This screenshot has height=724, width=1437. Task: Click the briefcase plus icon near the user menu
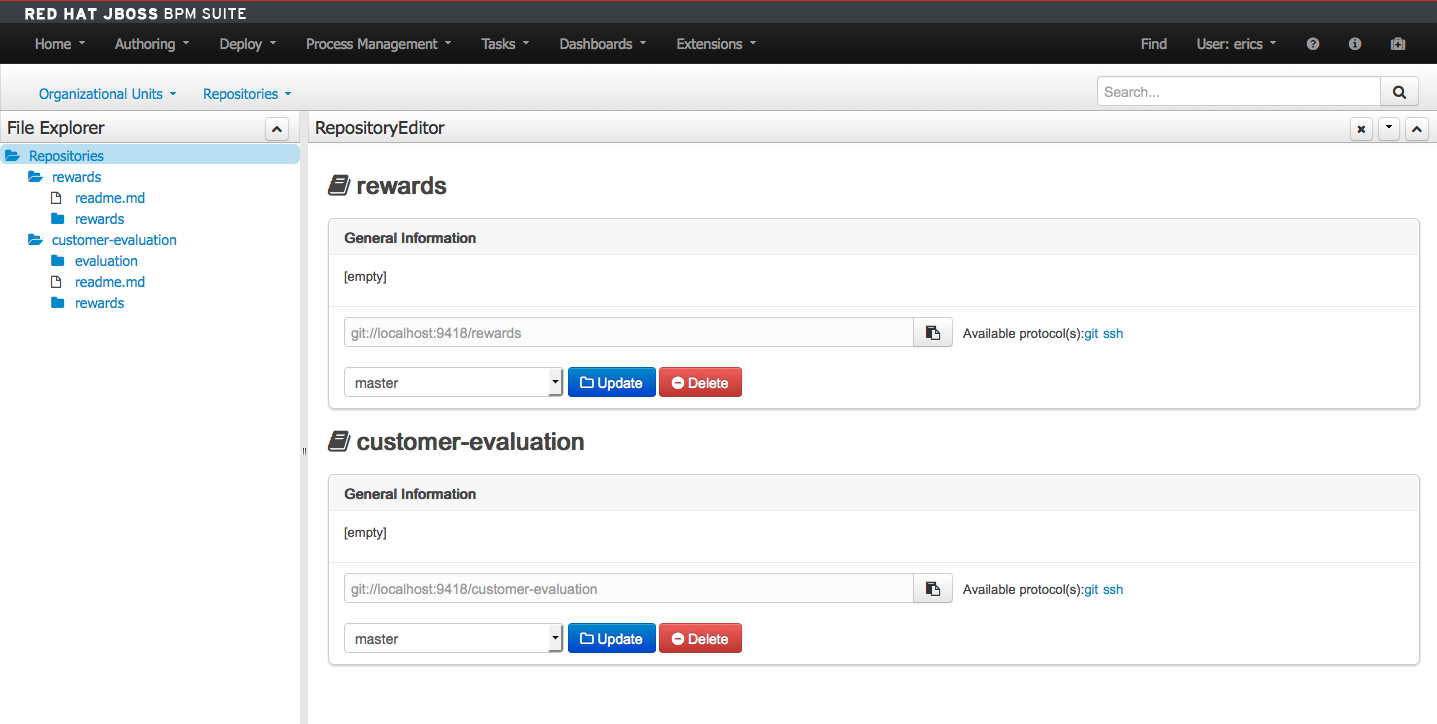(x=1398, y=44)
